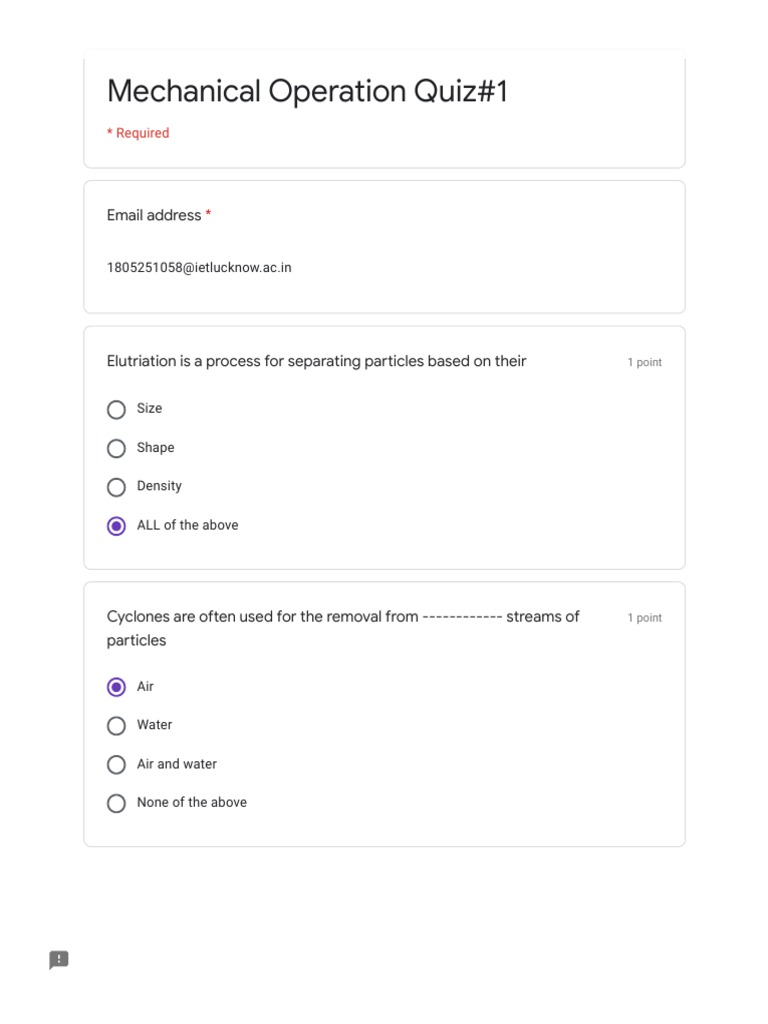Click the report a problem icon
768x1024 pixels.
[59, 960]
